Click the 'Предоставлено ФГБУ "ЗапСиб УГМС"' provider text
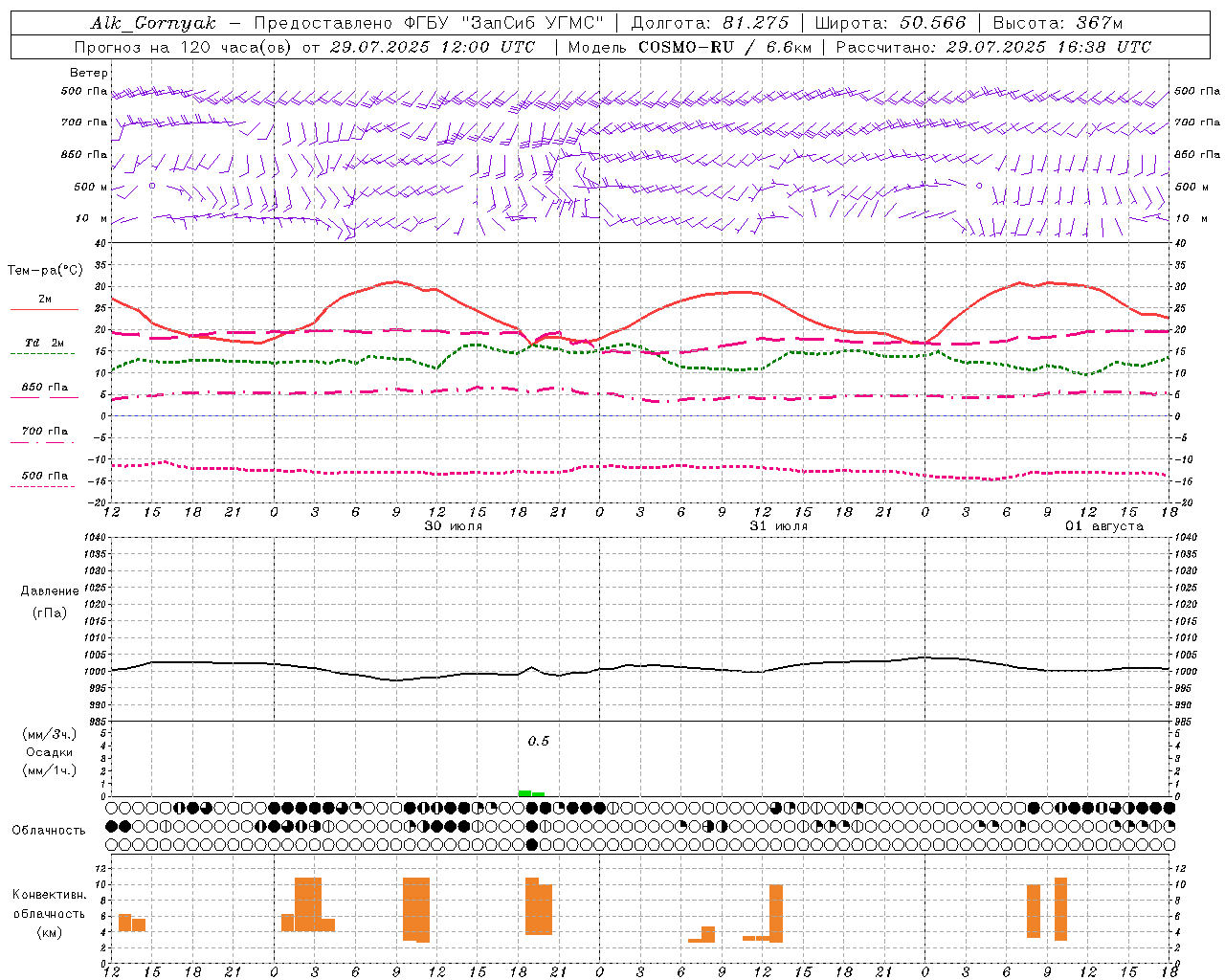 pyautogui.click(x=429, y=23)
